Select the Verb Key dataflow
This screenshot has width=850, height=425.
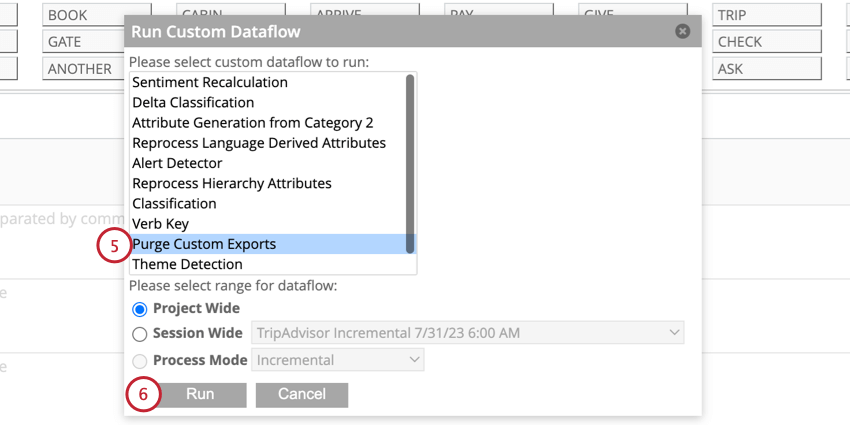160,224
